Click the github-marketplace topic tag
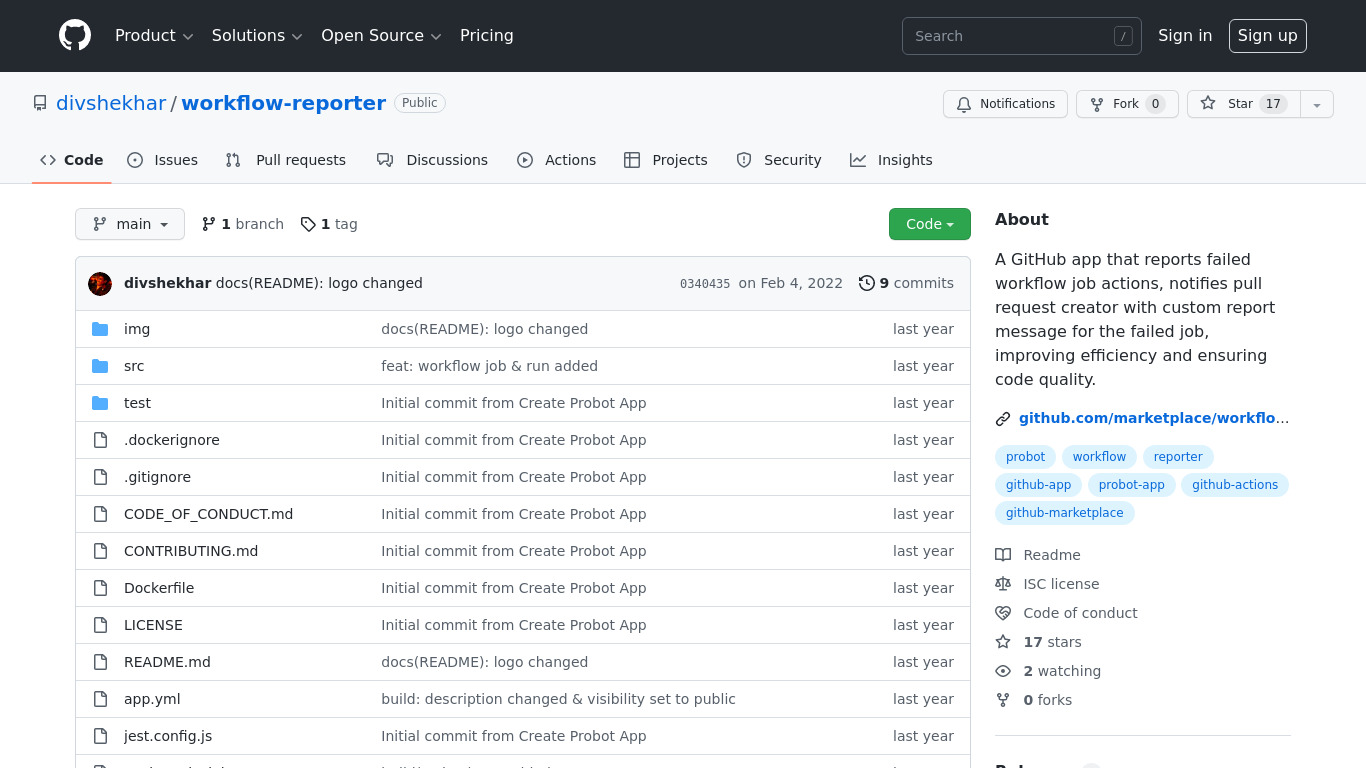 [1064, 513]
